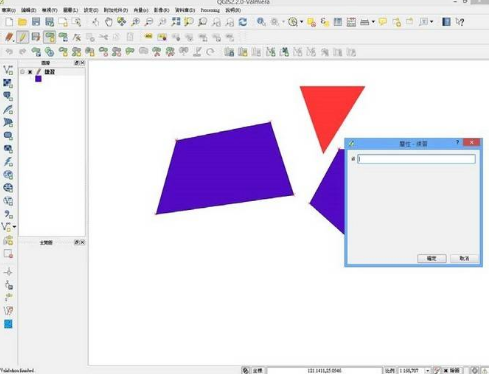Click the What's This help icon
Viewport: 492px width, 374px height.
click(460, 22)
